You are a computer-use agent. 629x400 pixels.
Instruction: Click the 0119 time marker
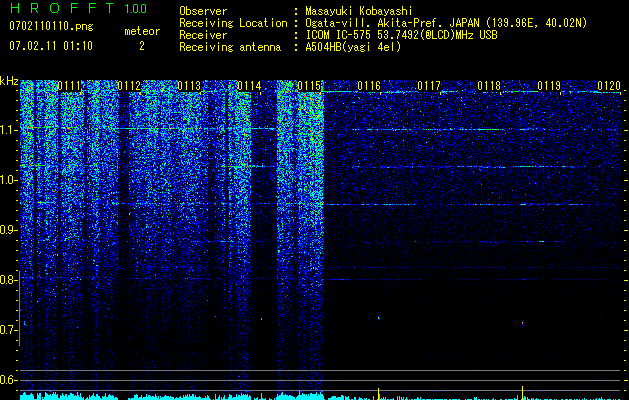click(x=549, y=86)
